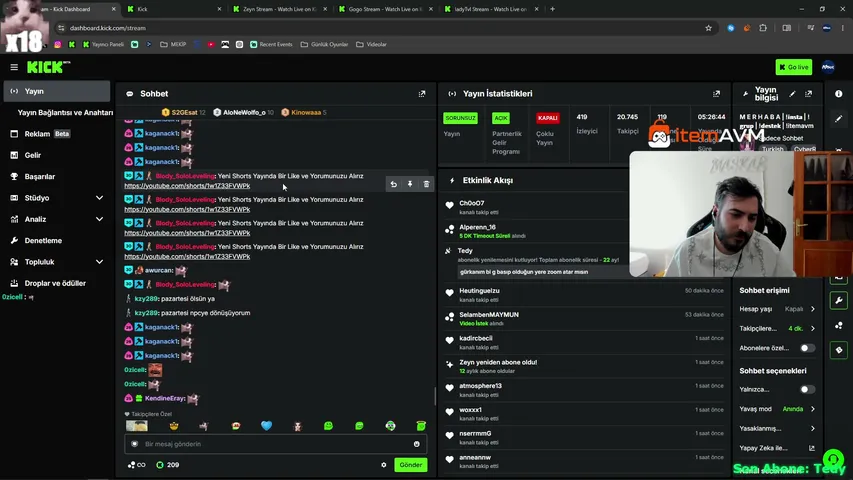Image resolution: width=853 pixels, height=480 pixels.
Task: Open the Recent Events bookmark
Action: pos(271,44)
